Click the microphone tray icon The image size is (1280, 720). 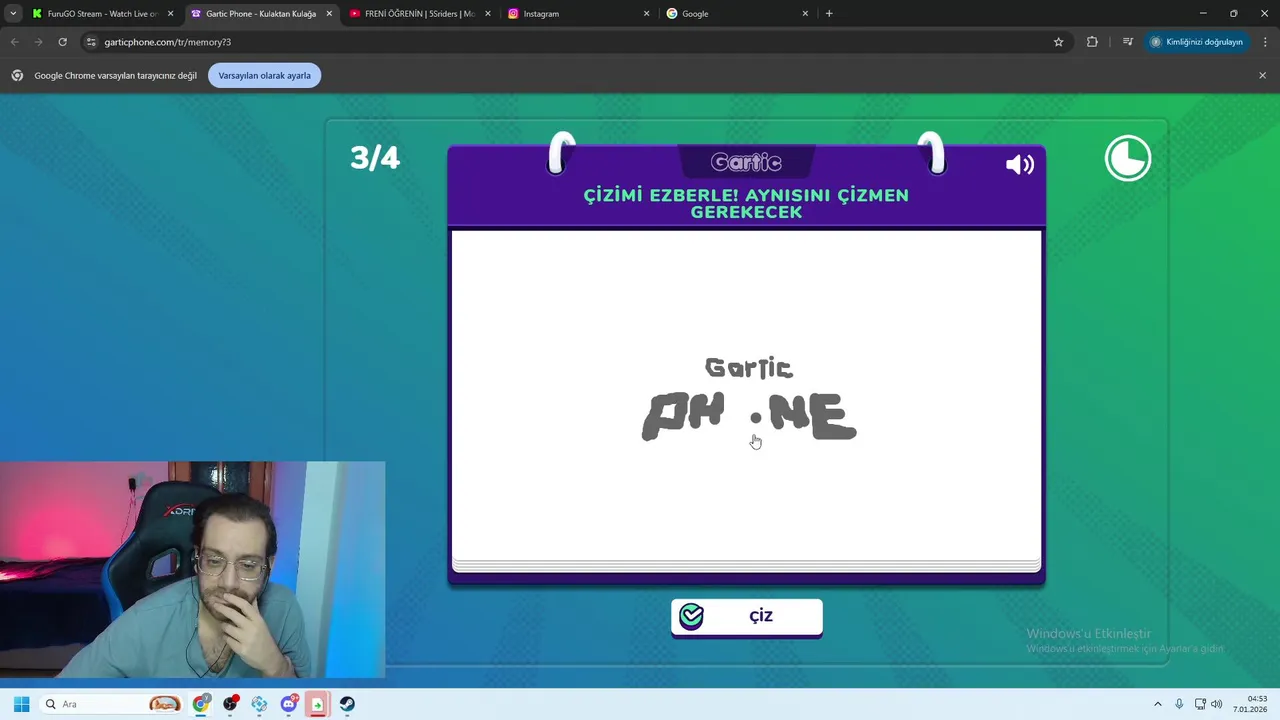pos(1179,704)
